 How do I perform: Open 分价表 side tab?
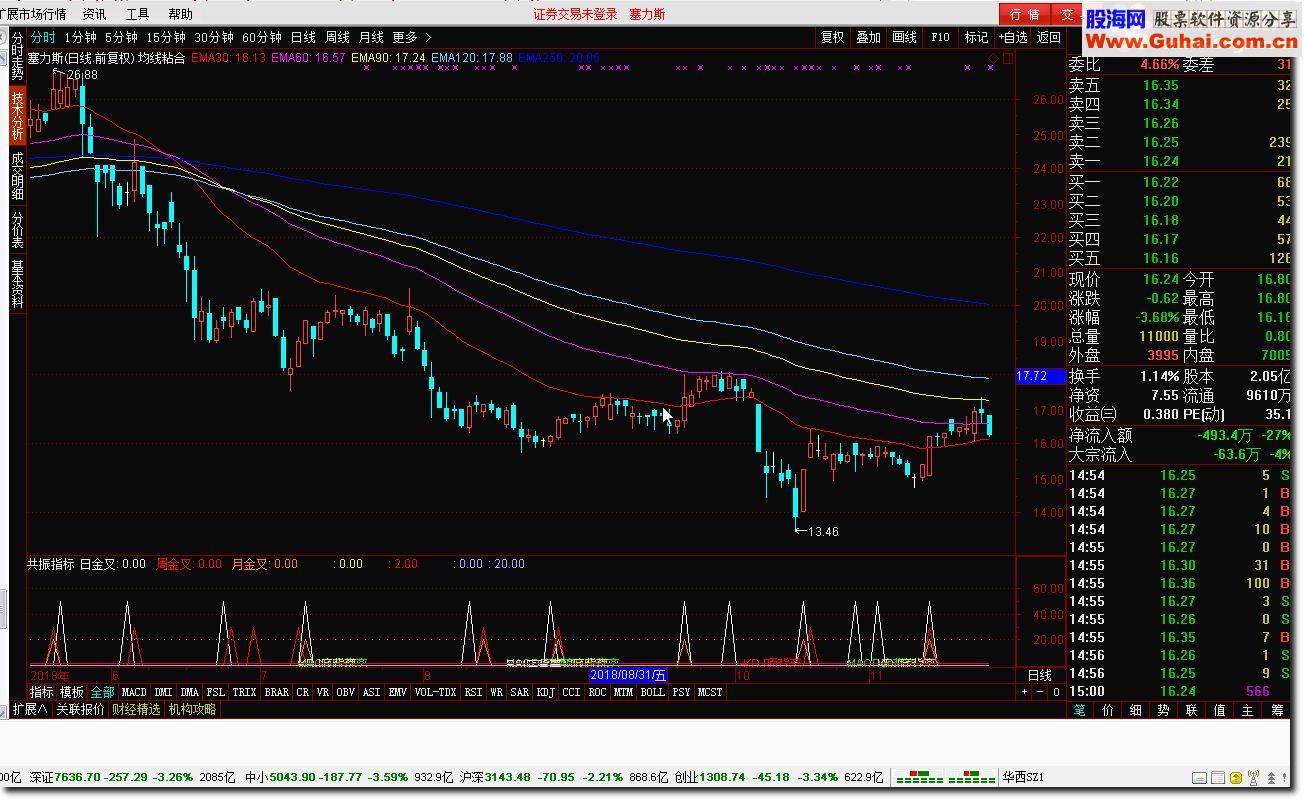(x=17, y=229)
